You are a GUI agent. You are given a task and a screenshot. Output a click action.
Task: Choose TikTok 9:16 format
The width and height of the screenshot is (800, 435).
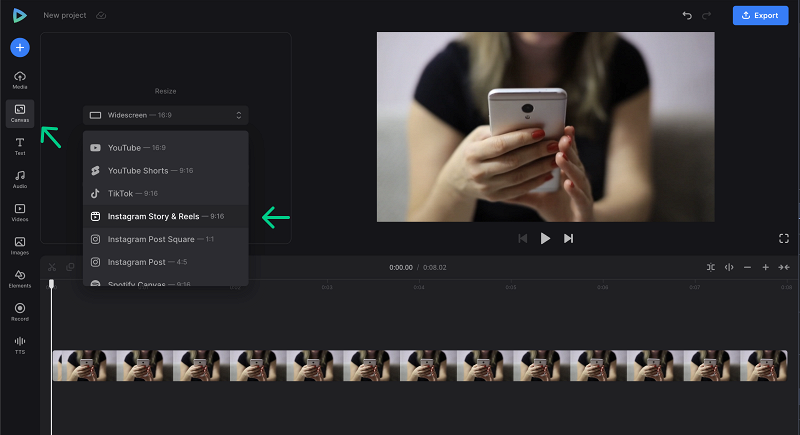tap(166, 194)
